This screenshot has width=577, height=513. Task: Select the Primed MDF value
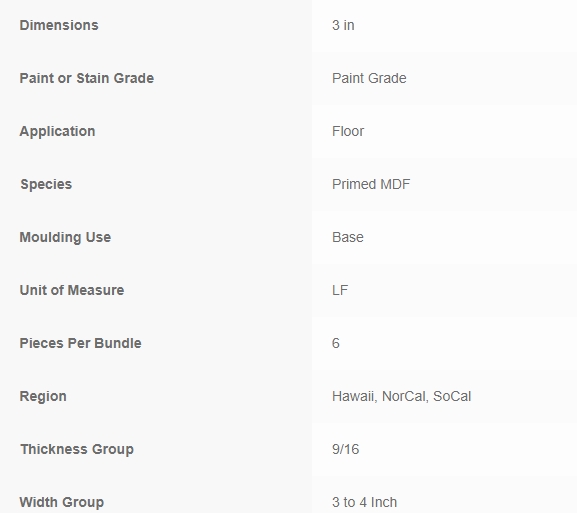click(x=371, y=184)
